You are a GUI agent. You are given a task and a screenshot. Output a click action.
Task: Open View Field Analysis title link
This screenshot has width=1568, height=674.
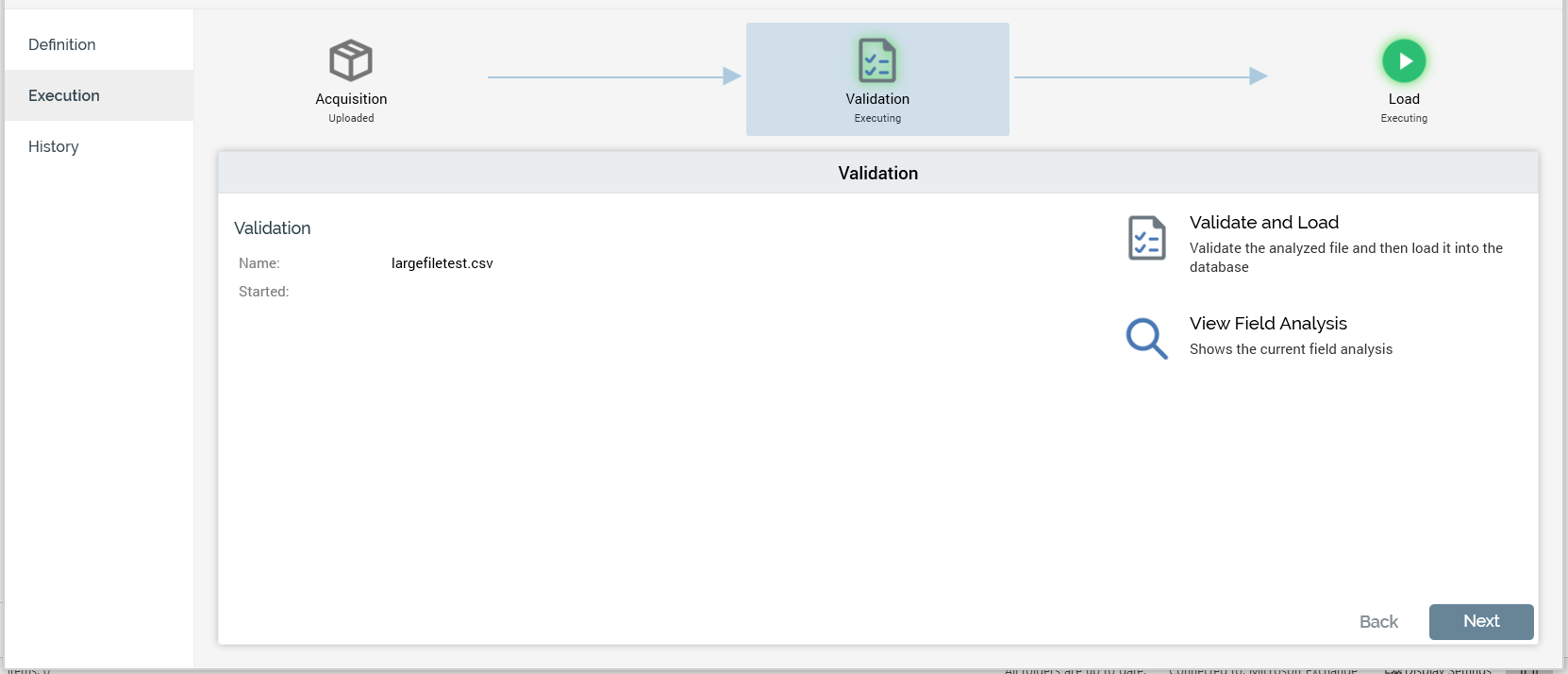tap(1268, 324)
